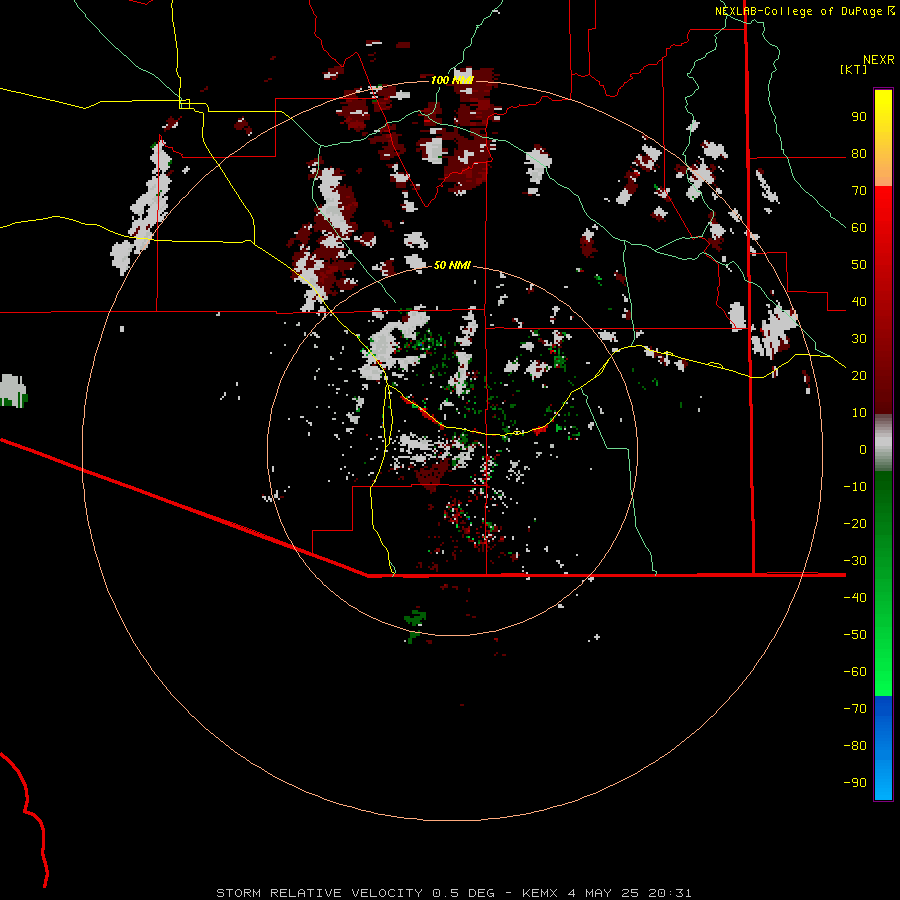The height and width of the screenshot is (900, 900).
Task: Click the -50 value on velocity scale
Action: point(855,635)
